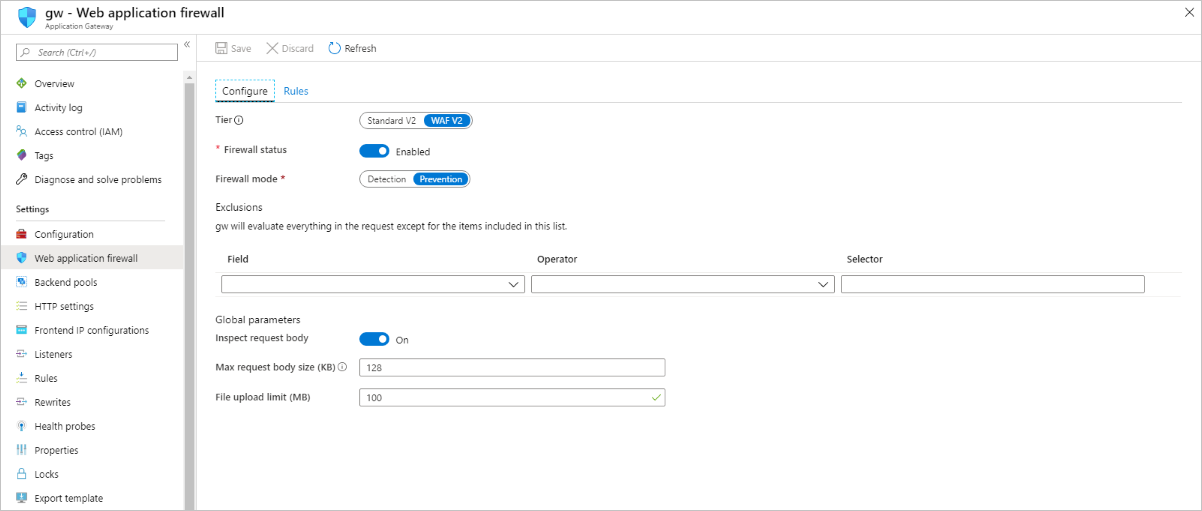
Task: Click the Max request body size field
Action: (x=512, y=367)
